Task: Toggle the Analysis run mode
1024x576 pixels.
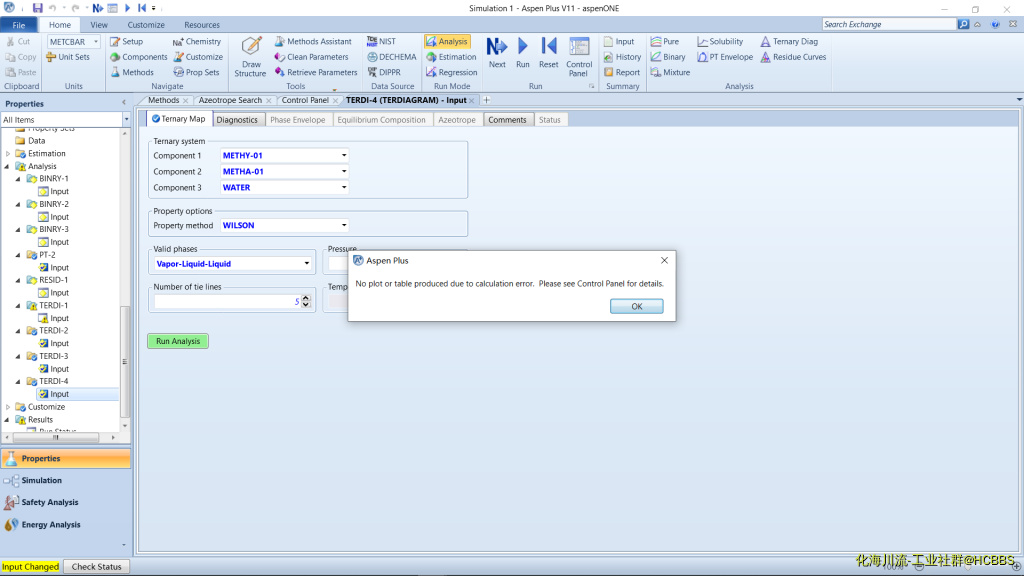Action: [x=447, y=41]
